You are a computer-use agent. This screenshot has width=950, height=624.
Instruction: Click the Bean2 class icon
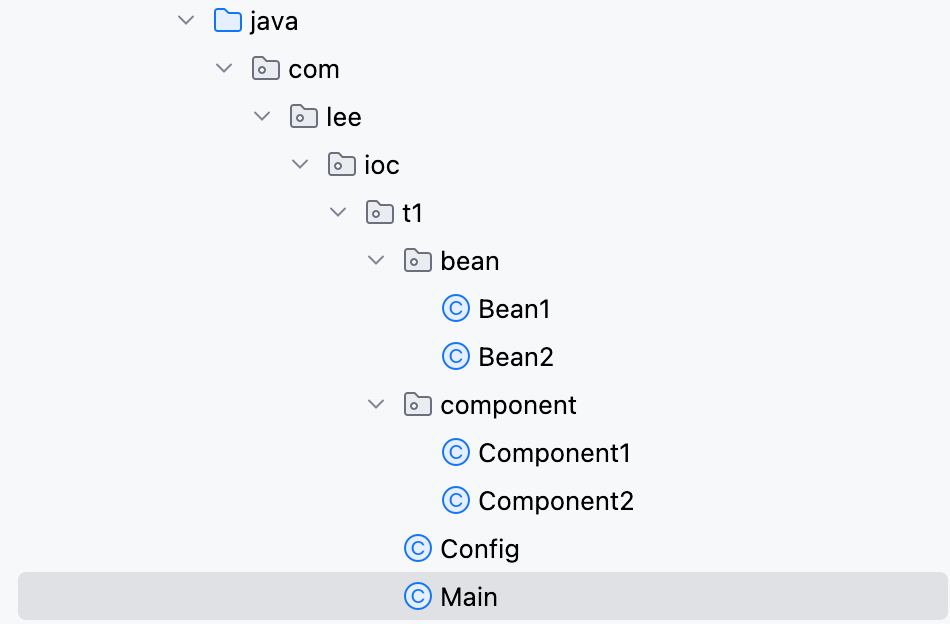pos(456,356)
